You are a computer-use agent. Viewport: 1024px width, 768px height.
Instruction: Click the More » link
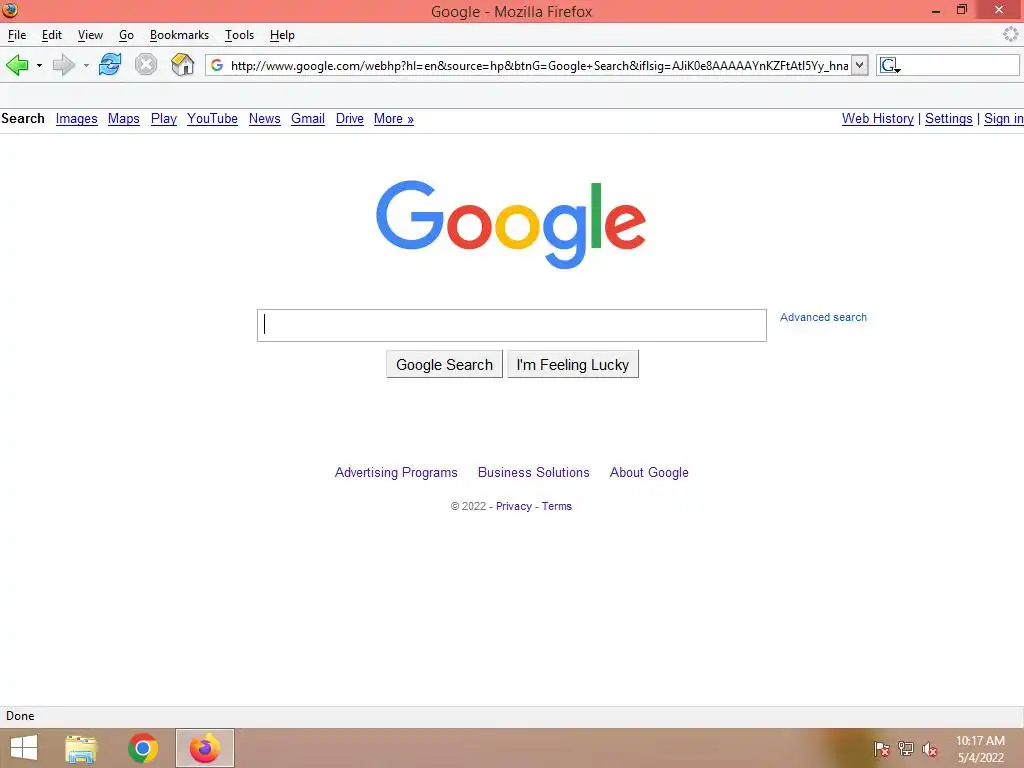[x=394, y=118]
